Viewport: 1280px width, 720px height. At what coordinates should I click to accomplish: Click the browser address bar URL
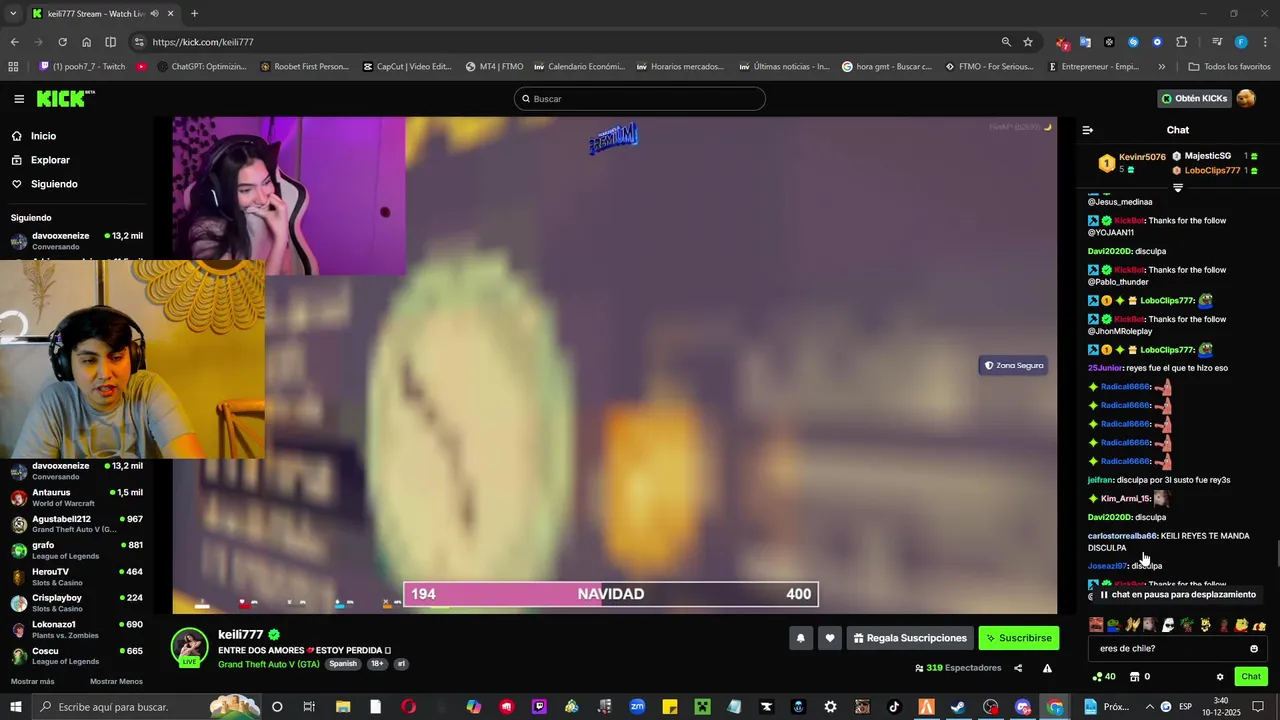coord(203,42)
